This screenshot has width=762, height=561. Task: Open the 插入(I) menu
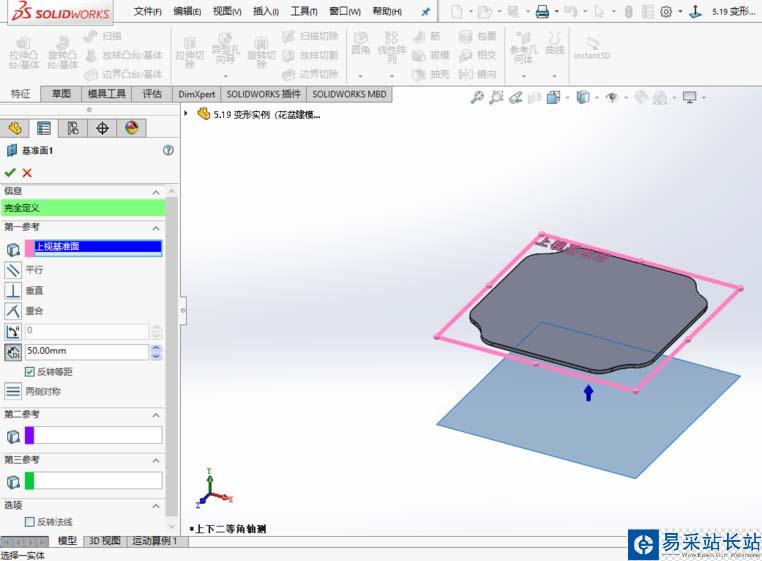tap(266, 11)
